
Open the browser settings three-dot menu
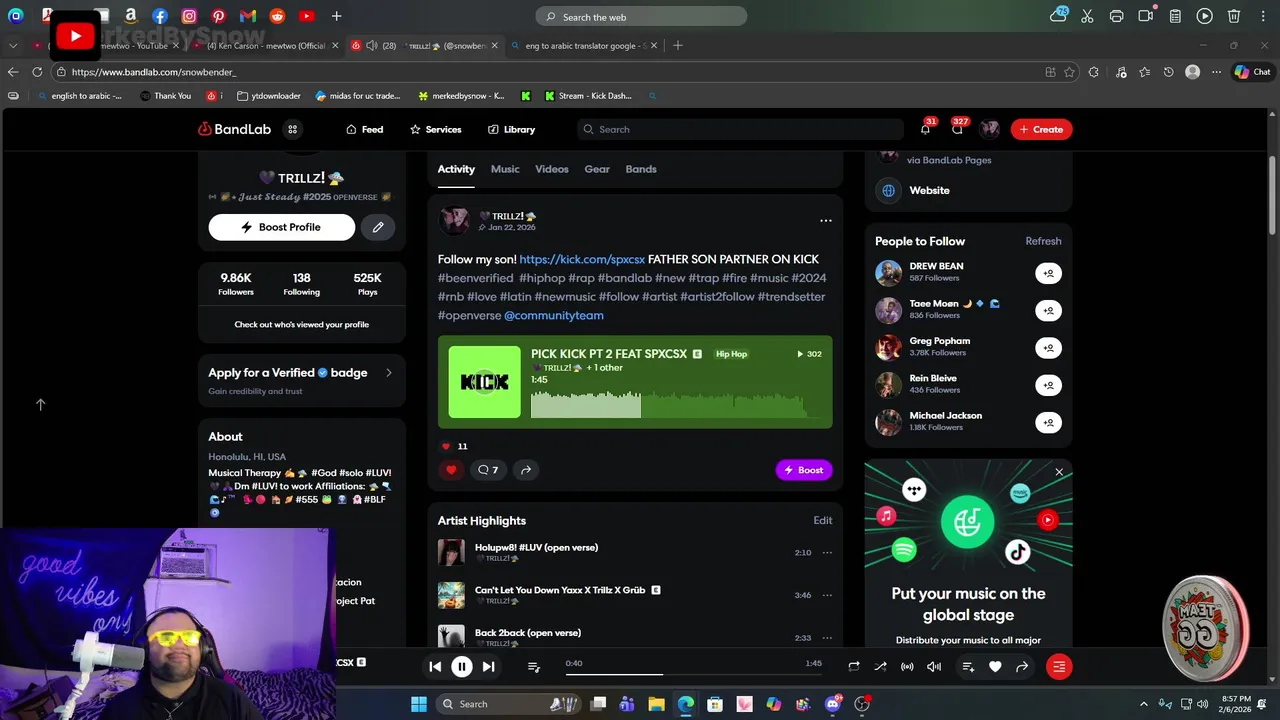(x=1217, y=72)
